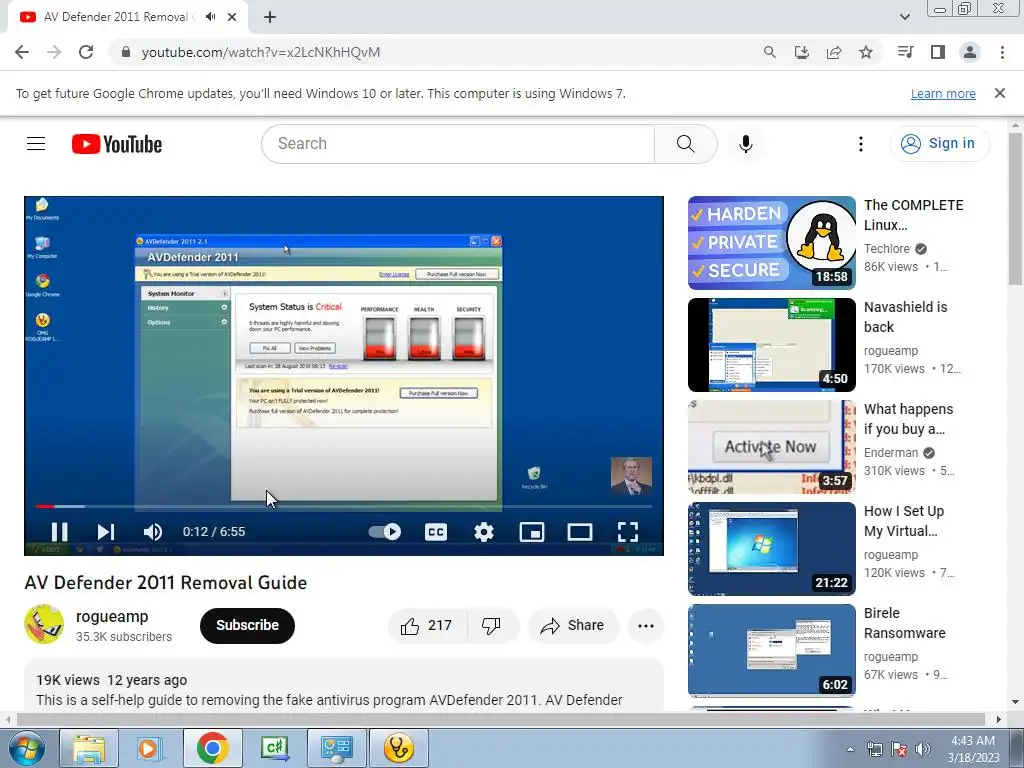Click the zoom magnifier in address bar

tap(770, 52)
